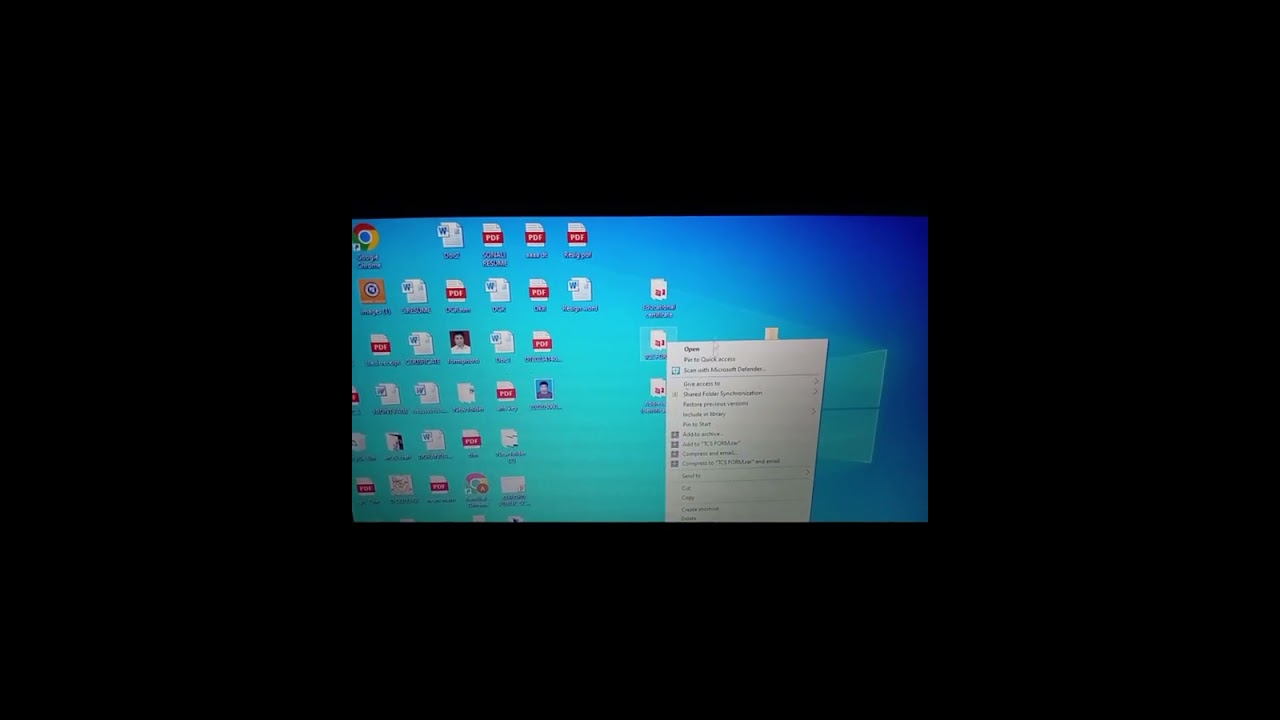Select the CERTIFICATE Word document icon

pyautogui.click(x=421, y=346)
